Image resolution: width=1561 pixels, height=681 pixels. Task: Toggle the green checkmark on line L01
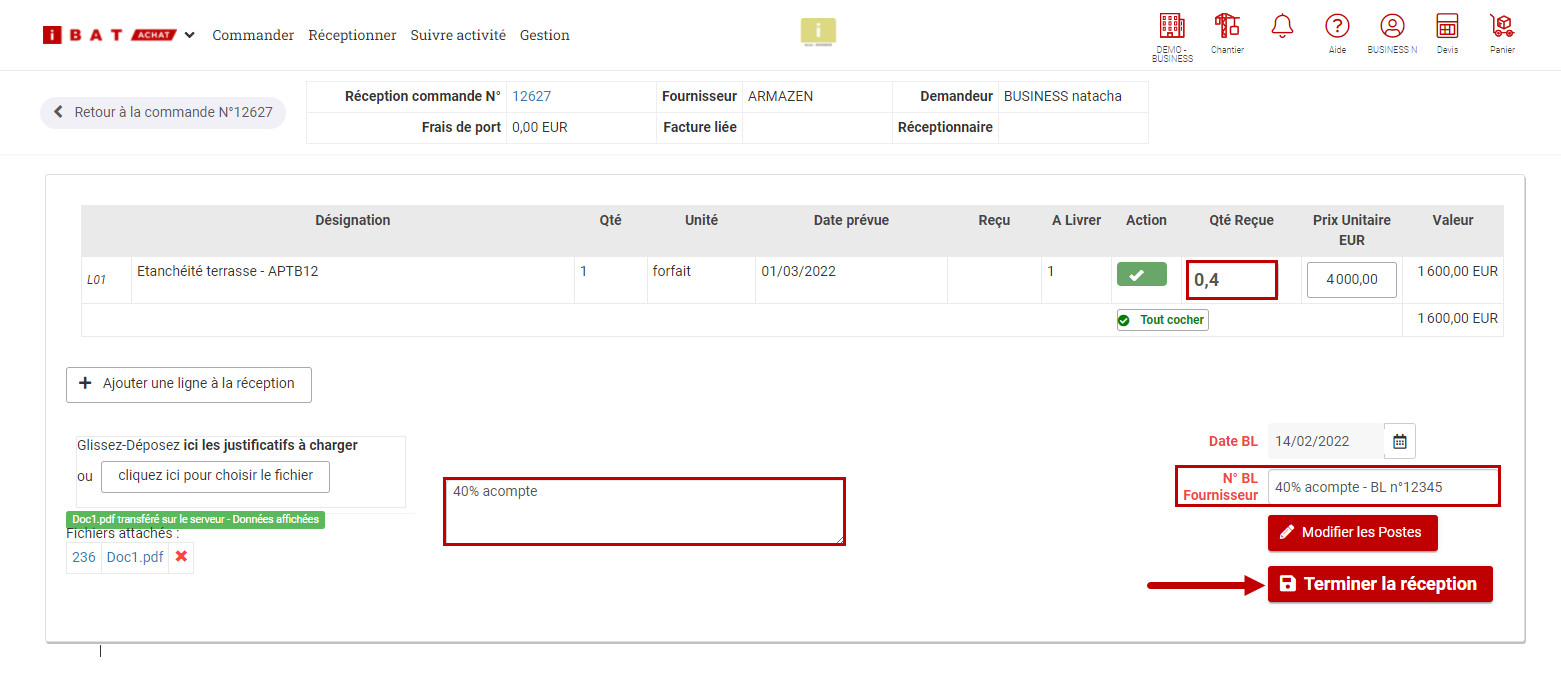[1141, 274]
